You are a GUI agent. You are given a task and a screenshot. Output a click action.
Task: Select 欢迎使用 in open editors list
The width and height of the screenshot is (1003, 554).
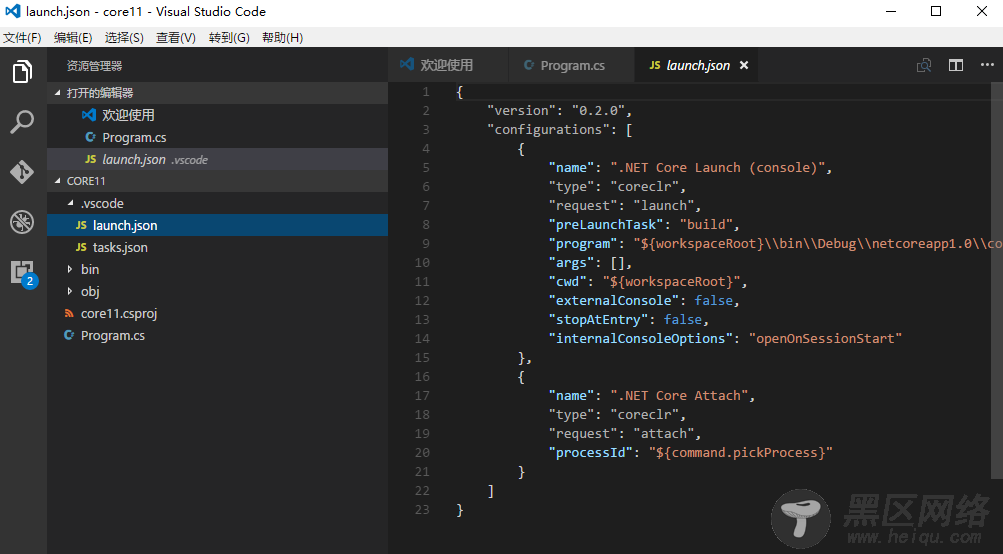(x=217, y=115)
